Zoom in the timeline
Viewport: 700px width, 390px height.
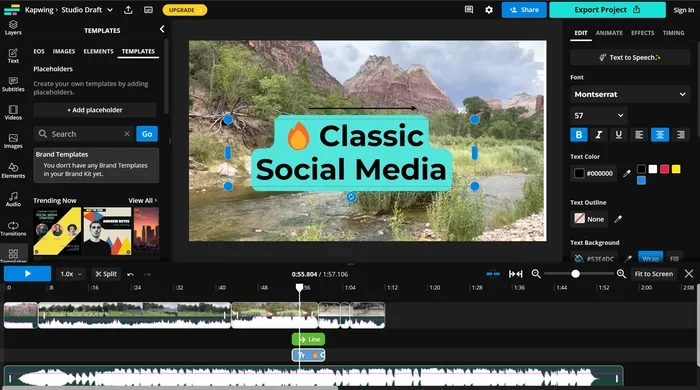click(621, 274)
